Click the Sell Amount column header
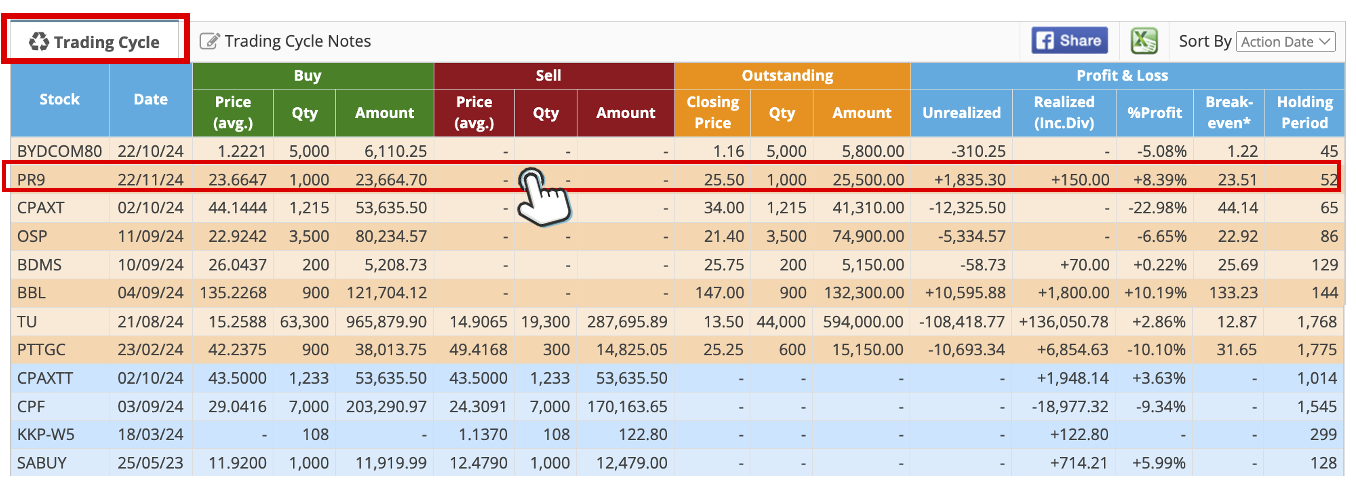 tap(626, 113)
